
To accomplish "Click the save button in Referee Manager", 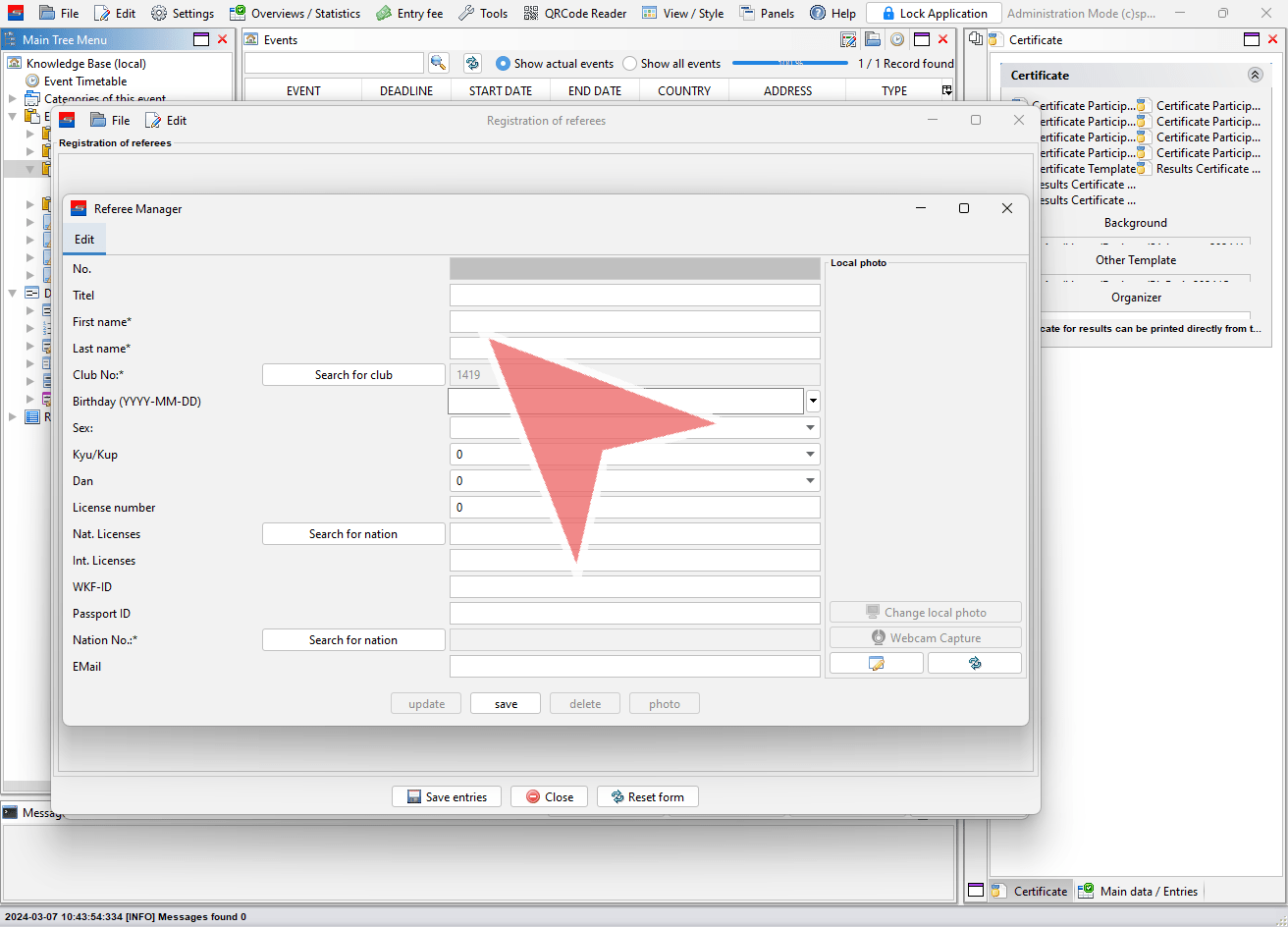I will pyautogui.click(x=506, y=703).
